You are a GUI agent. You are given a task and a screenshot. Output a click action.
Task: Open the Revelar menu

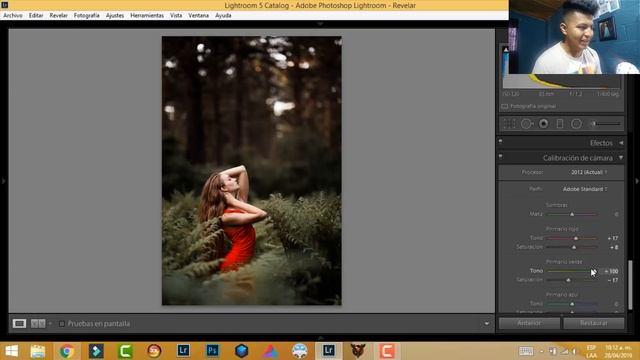click(x=58, y=16)
